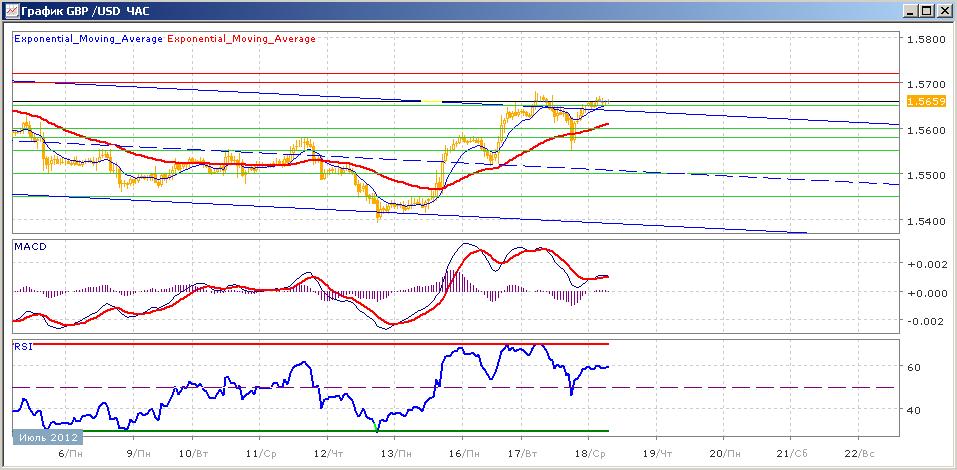Close the GBP/USD chart window
Image resolution: width=957 pixels, height=470 pixels.
click(x=943, y=11)
